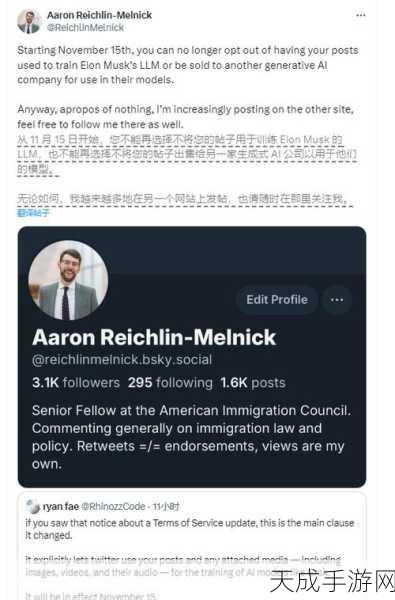
Task: Click the @reichlinmelnick.bsky.social handle
Action: 122,360
